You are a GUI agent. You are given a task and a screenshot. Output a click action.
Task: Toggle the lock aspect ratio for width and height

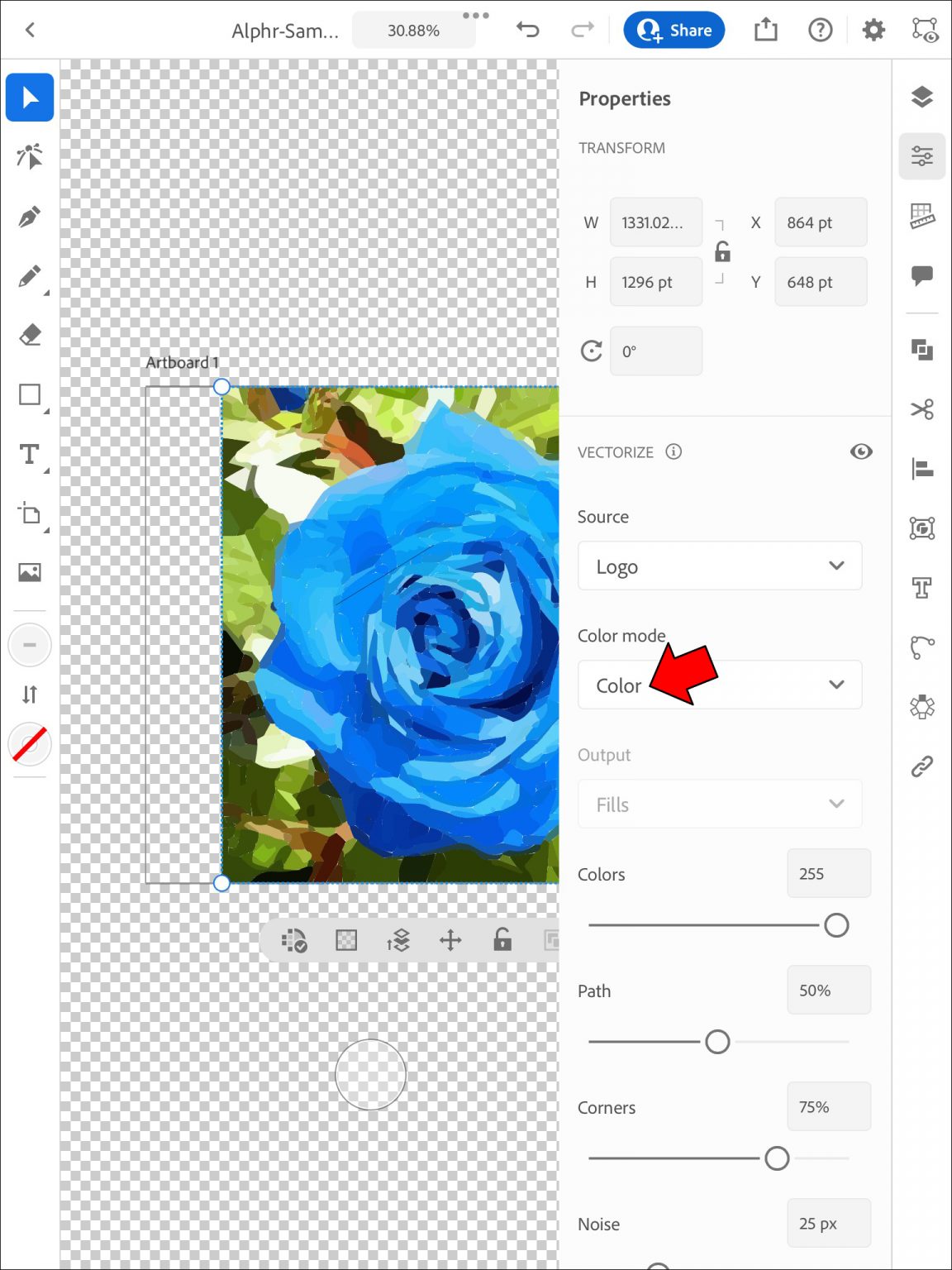[x=721, y=252]
